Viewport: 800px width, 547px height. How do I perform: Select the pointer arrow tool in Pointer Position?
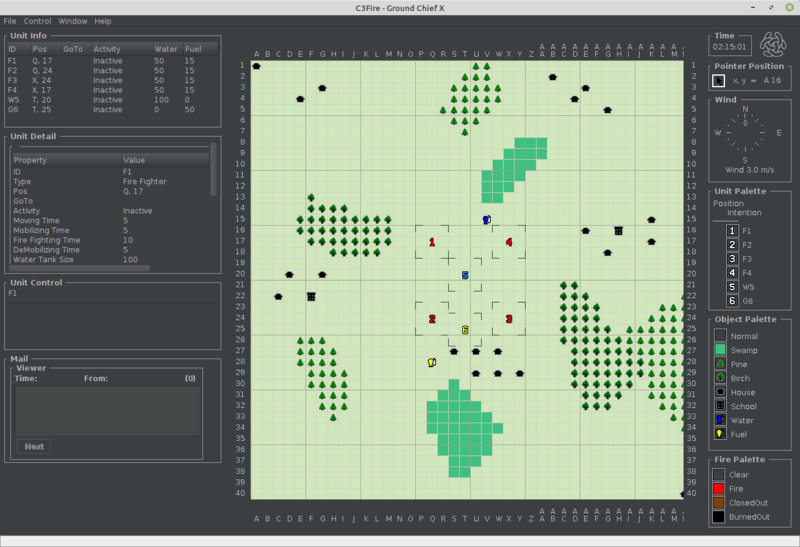click(x=719, y=80)
